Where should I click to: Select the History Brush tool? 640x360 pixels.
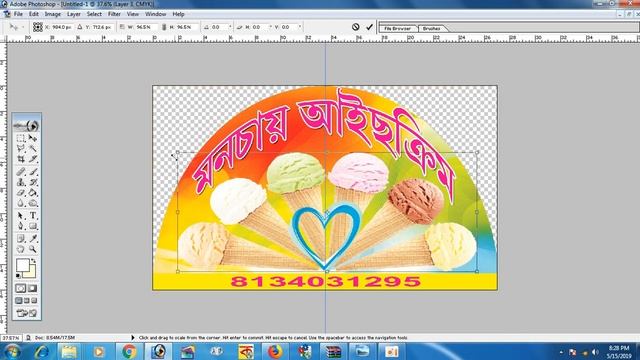pos(33,182)
